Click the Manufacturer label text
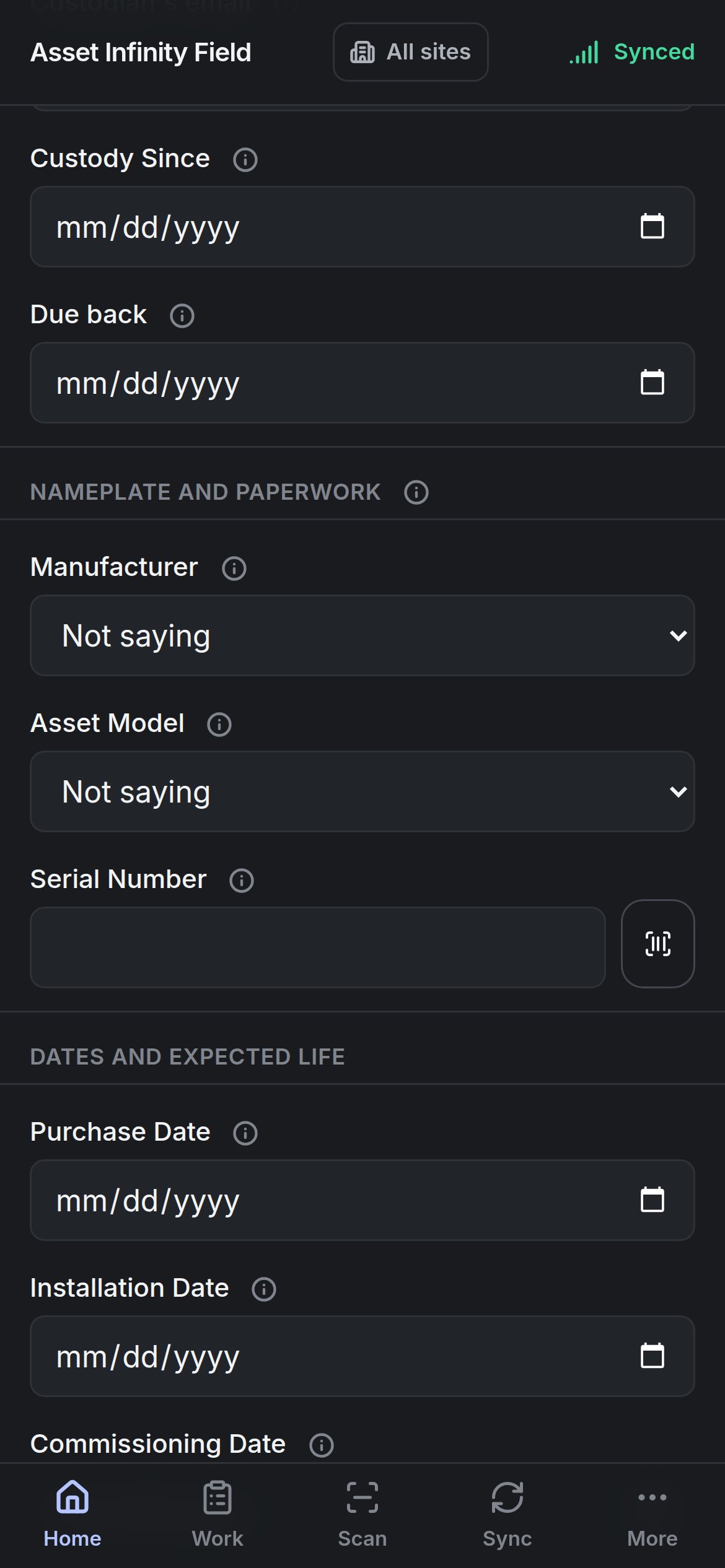Screen dimensions: 725x1568 pyautogui.click(x=114, y=567)
